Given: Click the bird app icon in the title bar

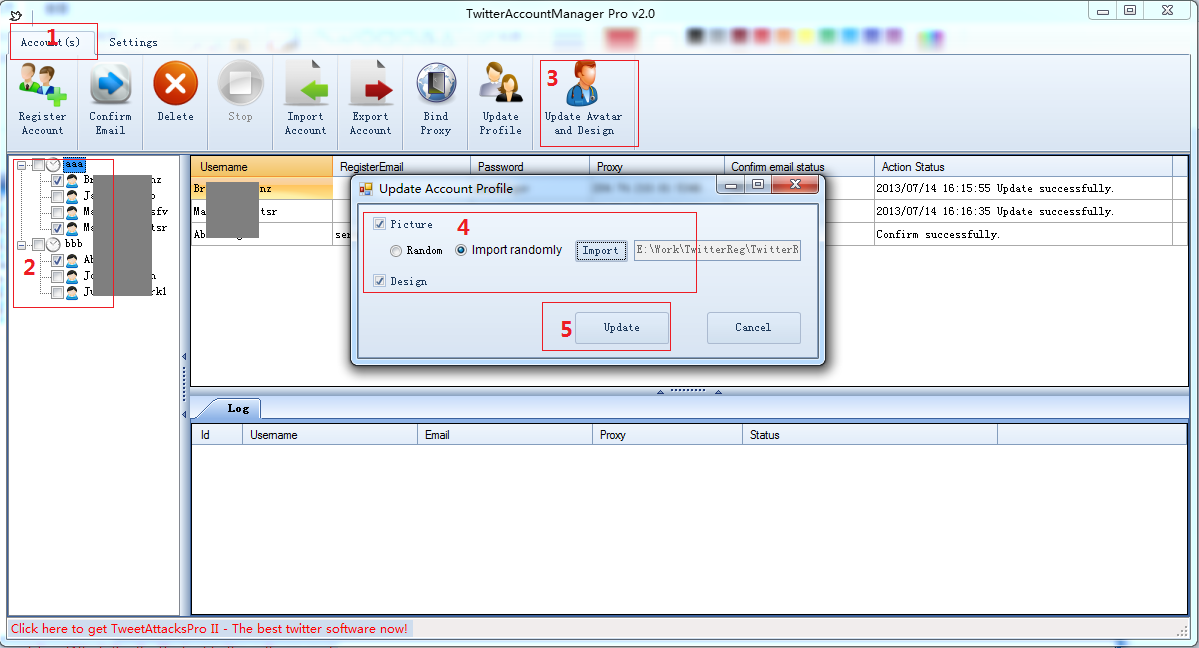Looking at the screenshot, I should point(15,15).
